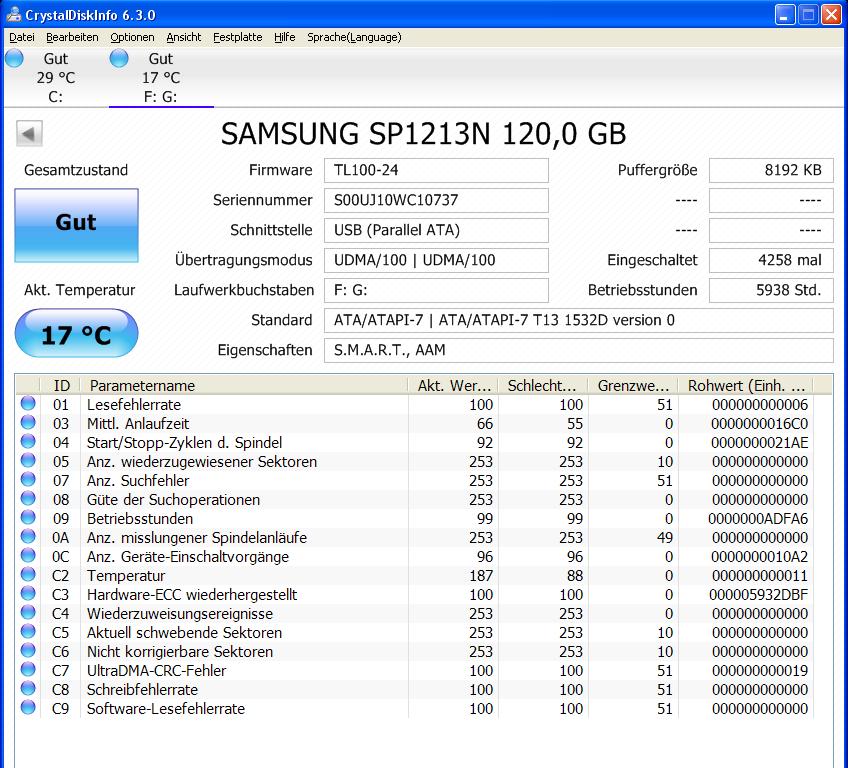Click status icon for Aktuell schwebende Sektoren

[28, 631]
